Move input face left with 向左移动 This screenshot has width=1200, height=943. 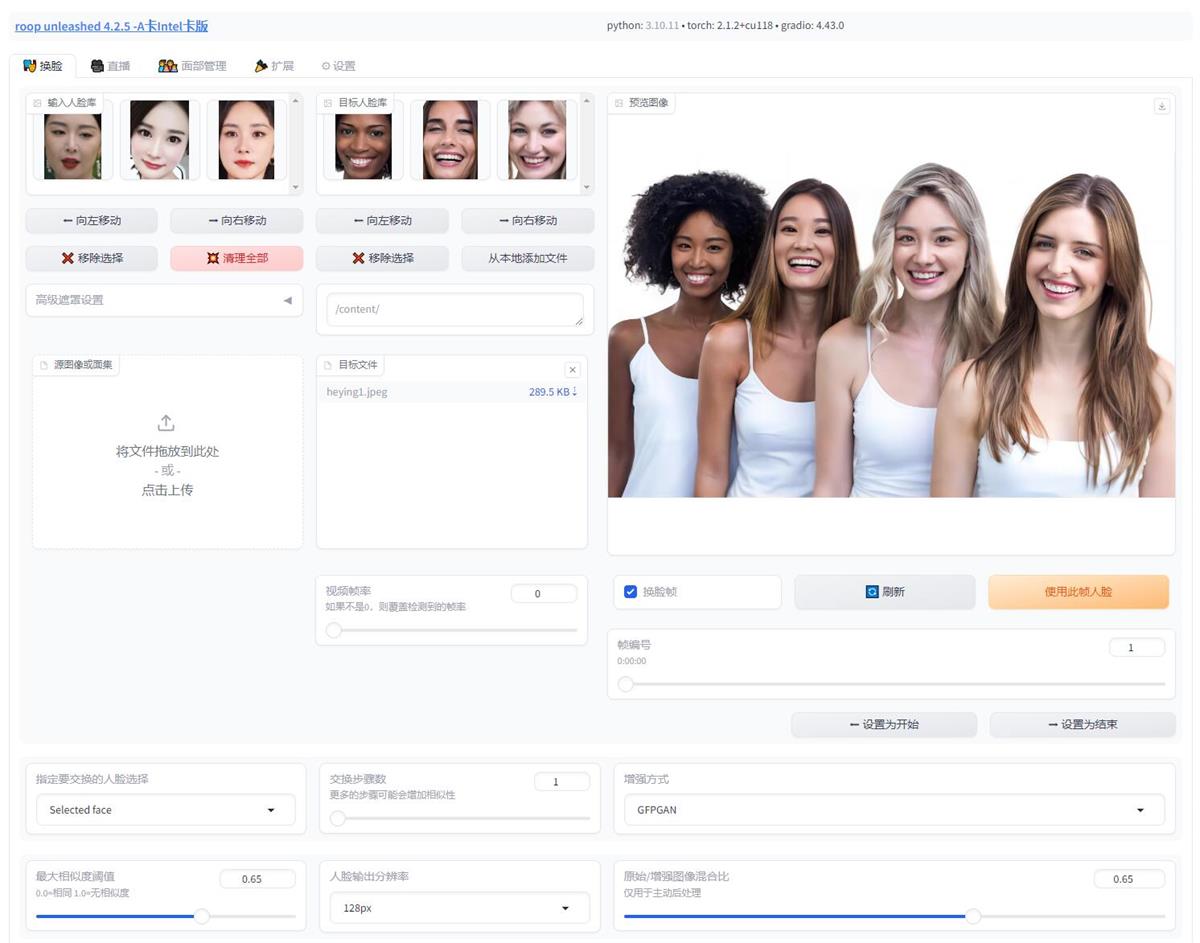pos(91,220)
